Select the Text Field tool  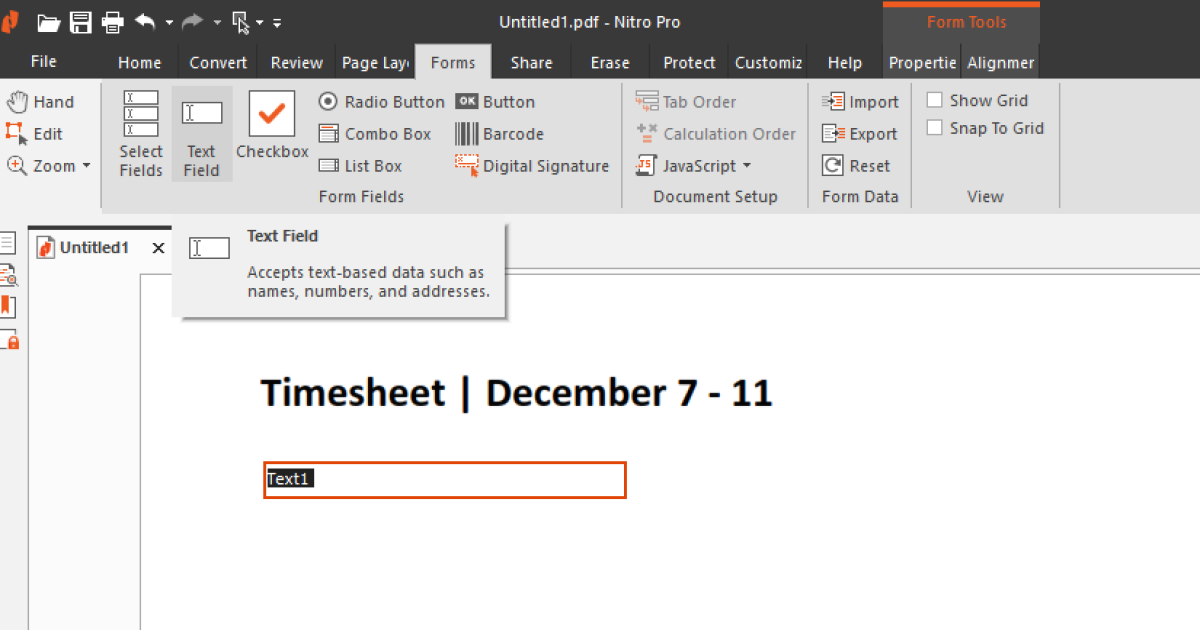coord(201,133)
